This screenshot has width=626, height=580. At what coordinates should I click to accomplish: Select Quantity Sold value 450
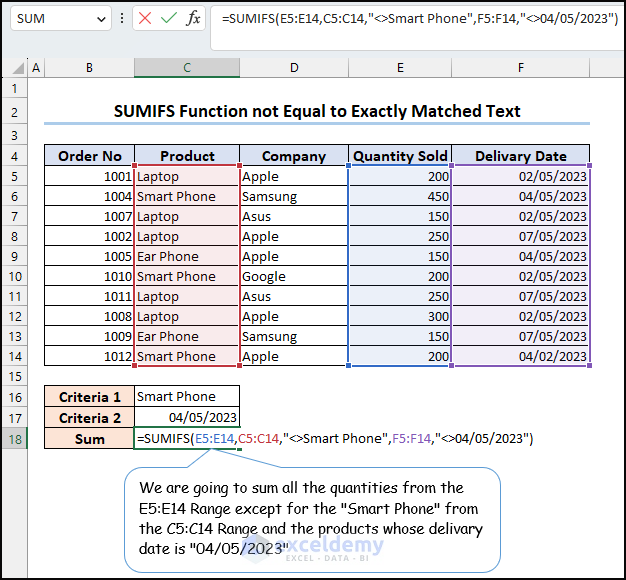[x=400, y=197]
